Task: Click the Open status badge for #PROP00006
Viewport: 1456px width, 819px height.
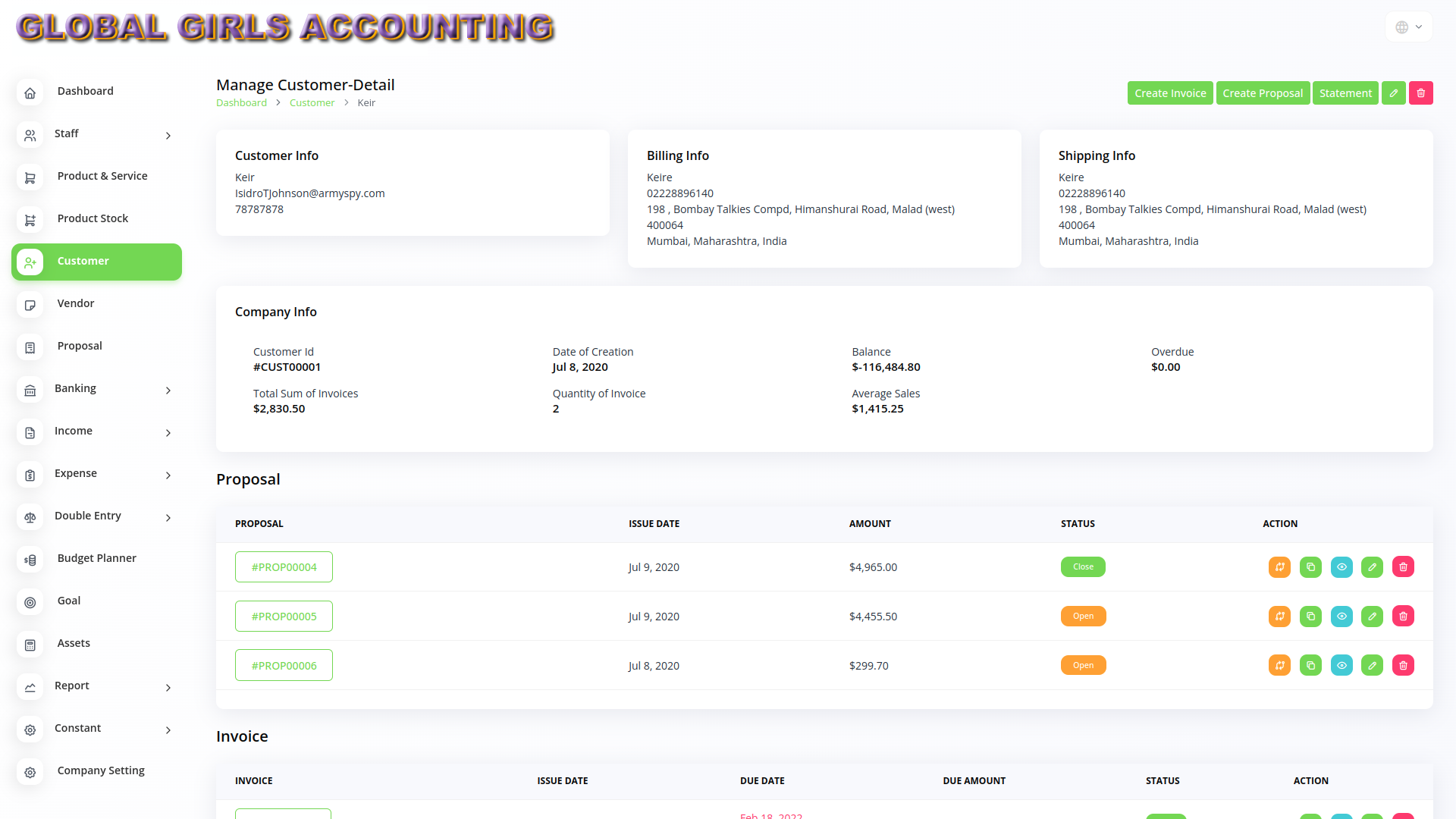Action: coord(1083,666)
